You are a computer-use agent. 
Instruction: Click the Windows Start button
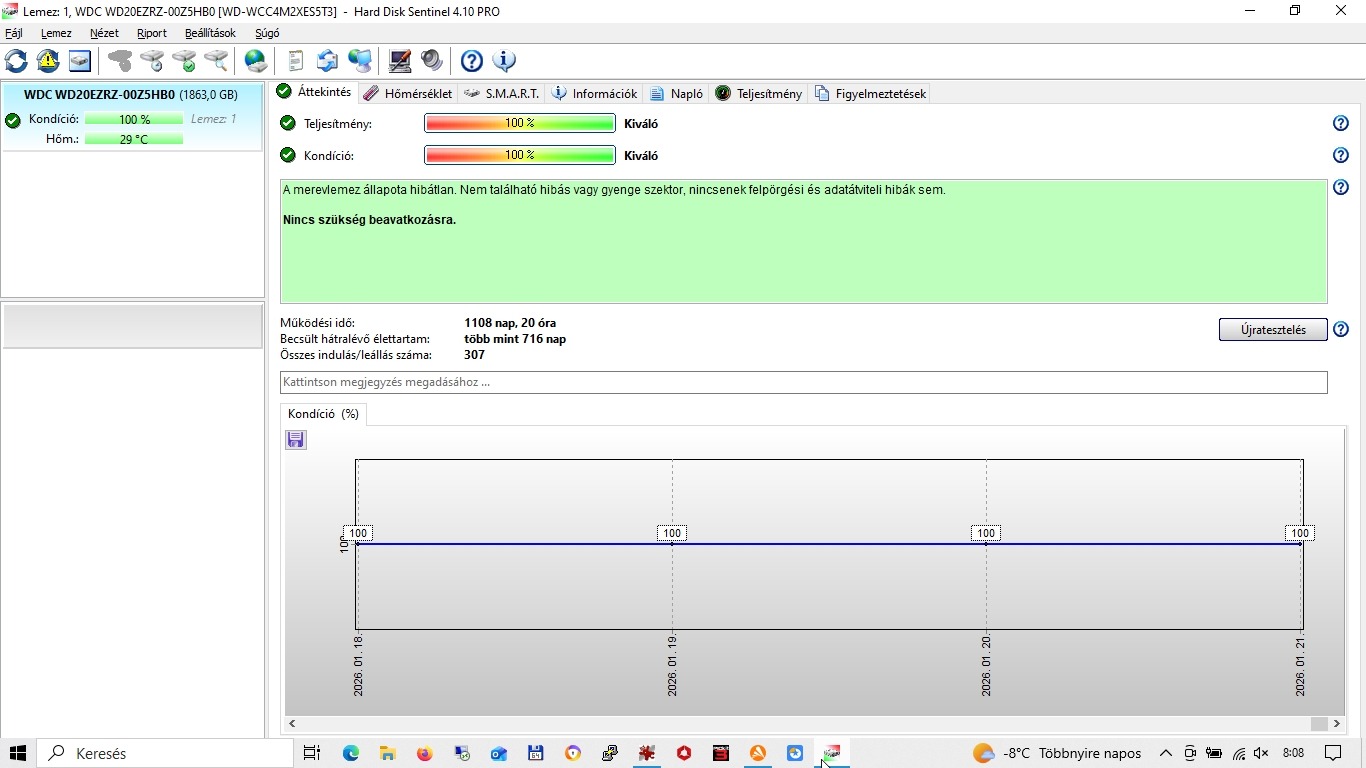(x=18, y=753)
